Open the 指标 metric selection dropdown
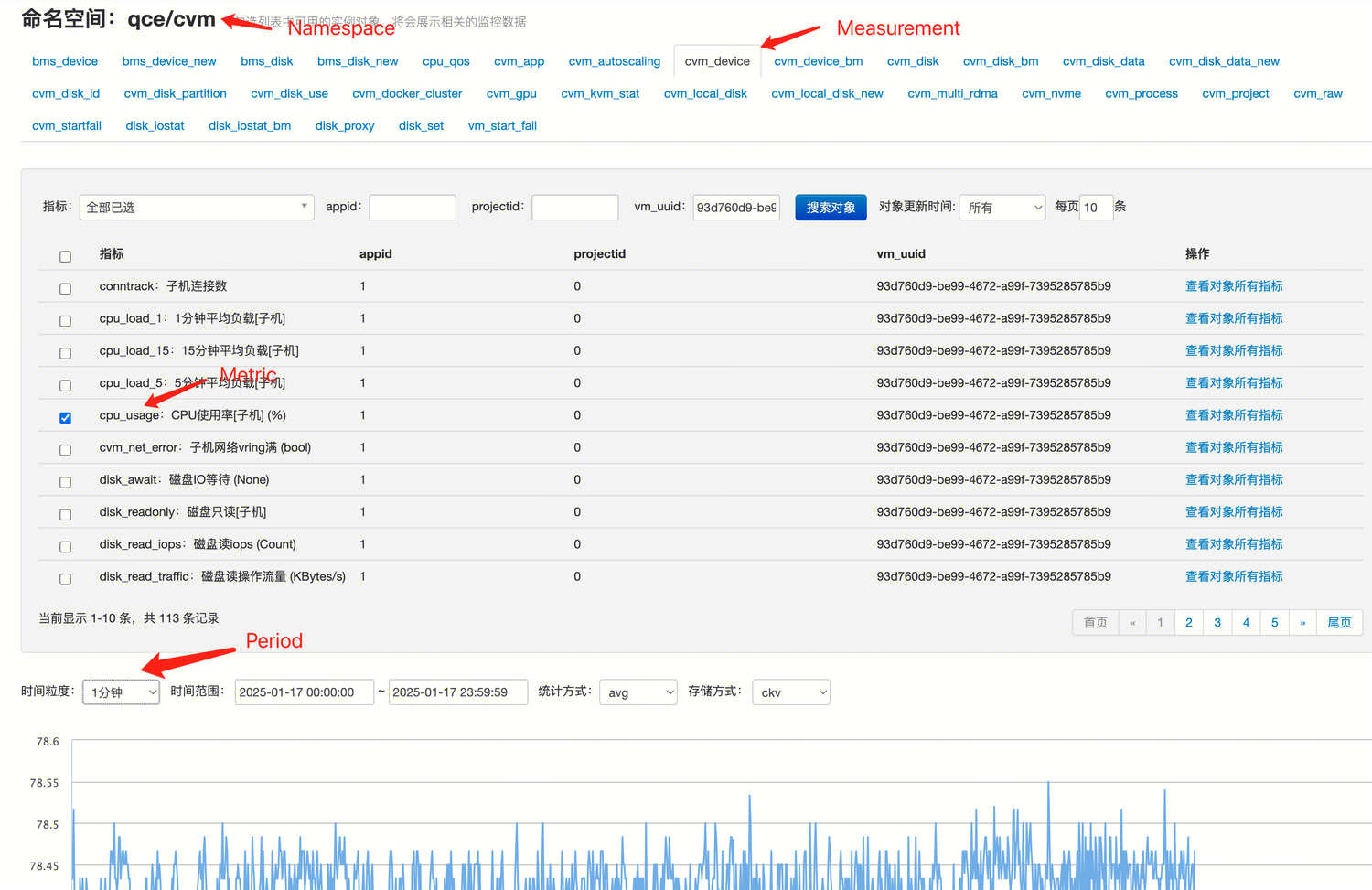The image size is (1372, 890). click(197, 208)
